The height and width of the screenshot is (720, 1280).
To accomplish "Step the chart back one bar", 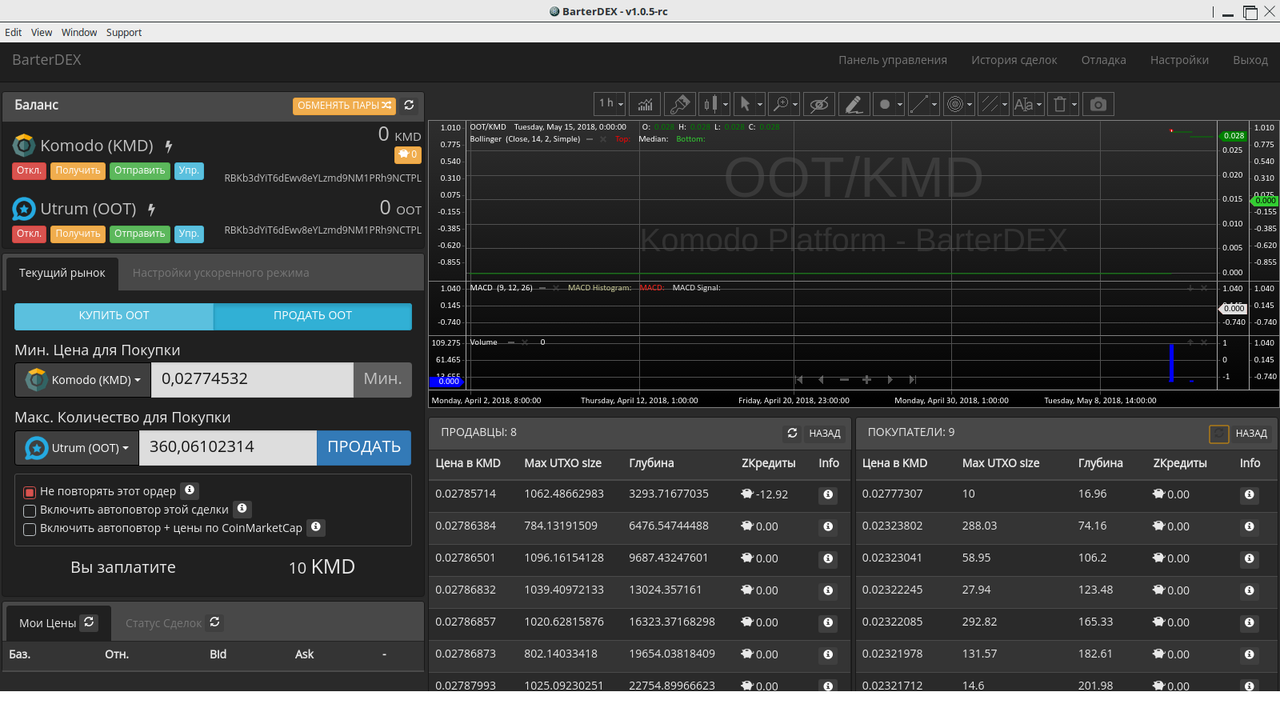I will tap(821, 380).
